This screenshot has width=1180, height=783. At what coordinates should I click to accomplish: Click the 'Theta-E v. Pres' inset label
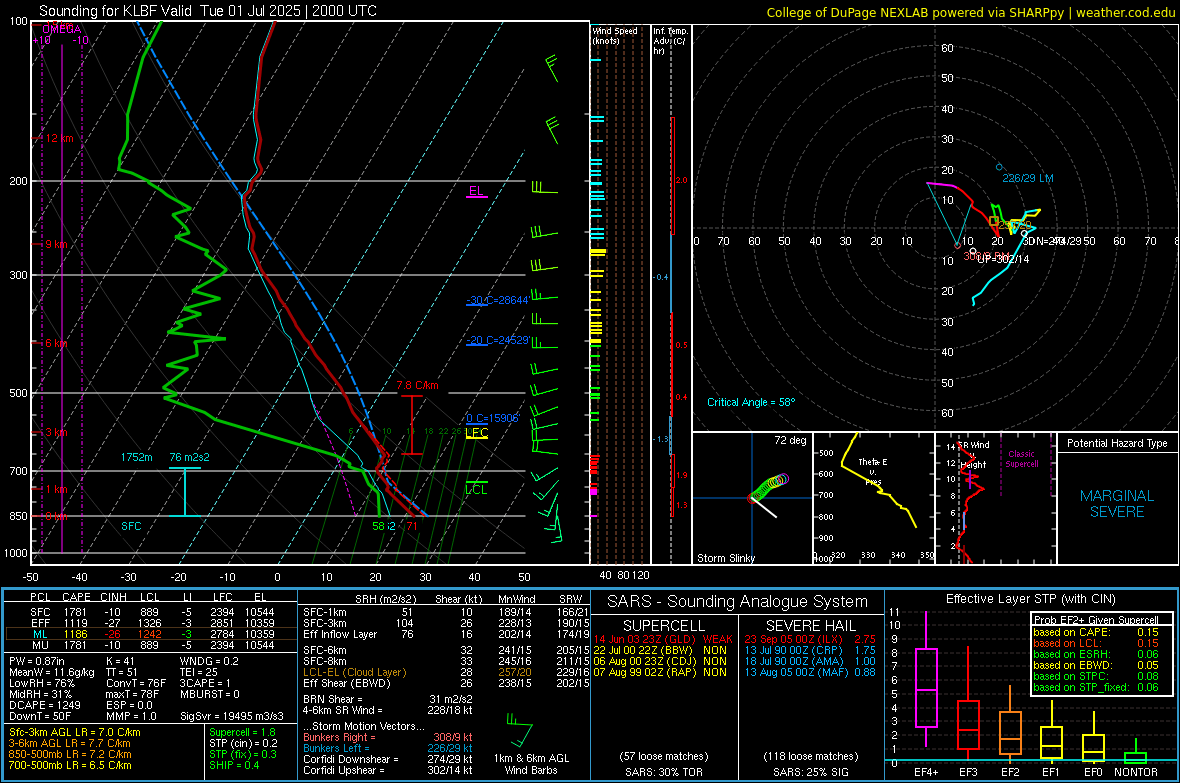pyautogui.click(x=872, y=471)
